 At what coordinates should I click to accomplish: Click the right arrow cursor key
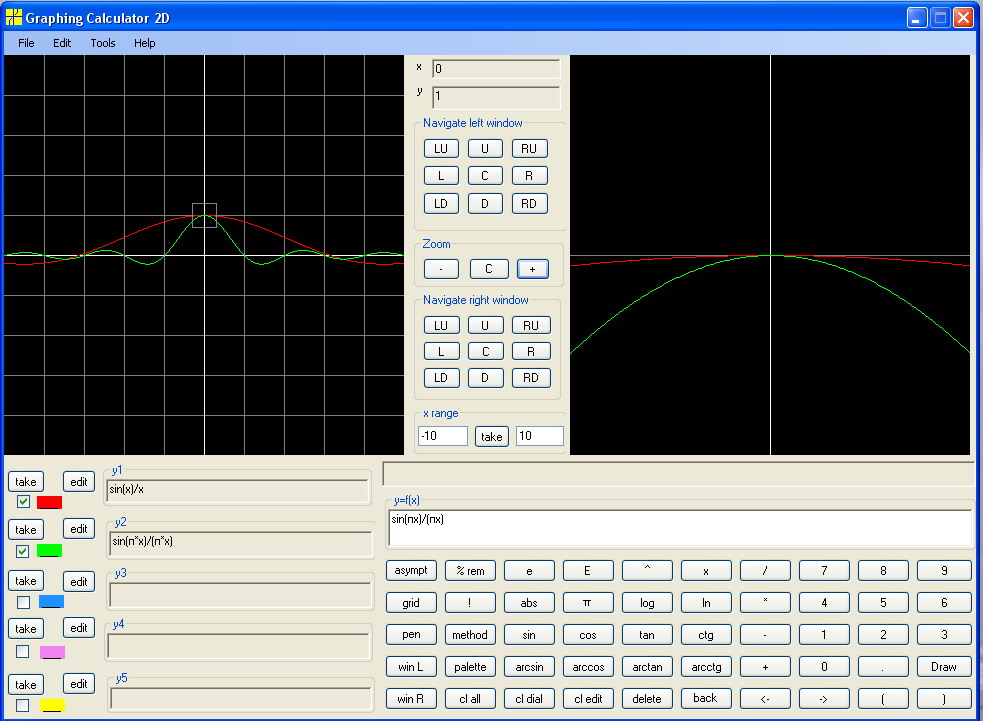click(824, 698)
